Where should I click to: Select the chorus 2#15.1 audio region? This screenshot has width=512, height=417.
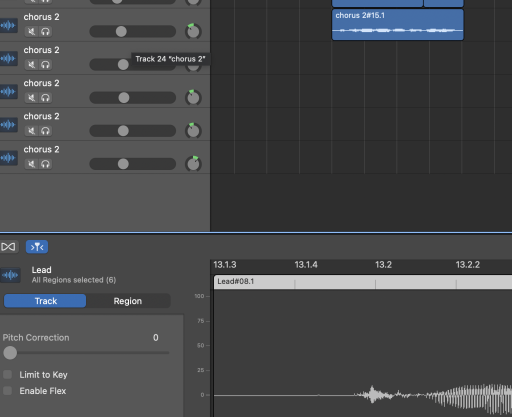click(398, 25)
